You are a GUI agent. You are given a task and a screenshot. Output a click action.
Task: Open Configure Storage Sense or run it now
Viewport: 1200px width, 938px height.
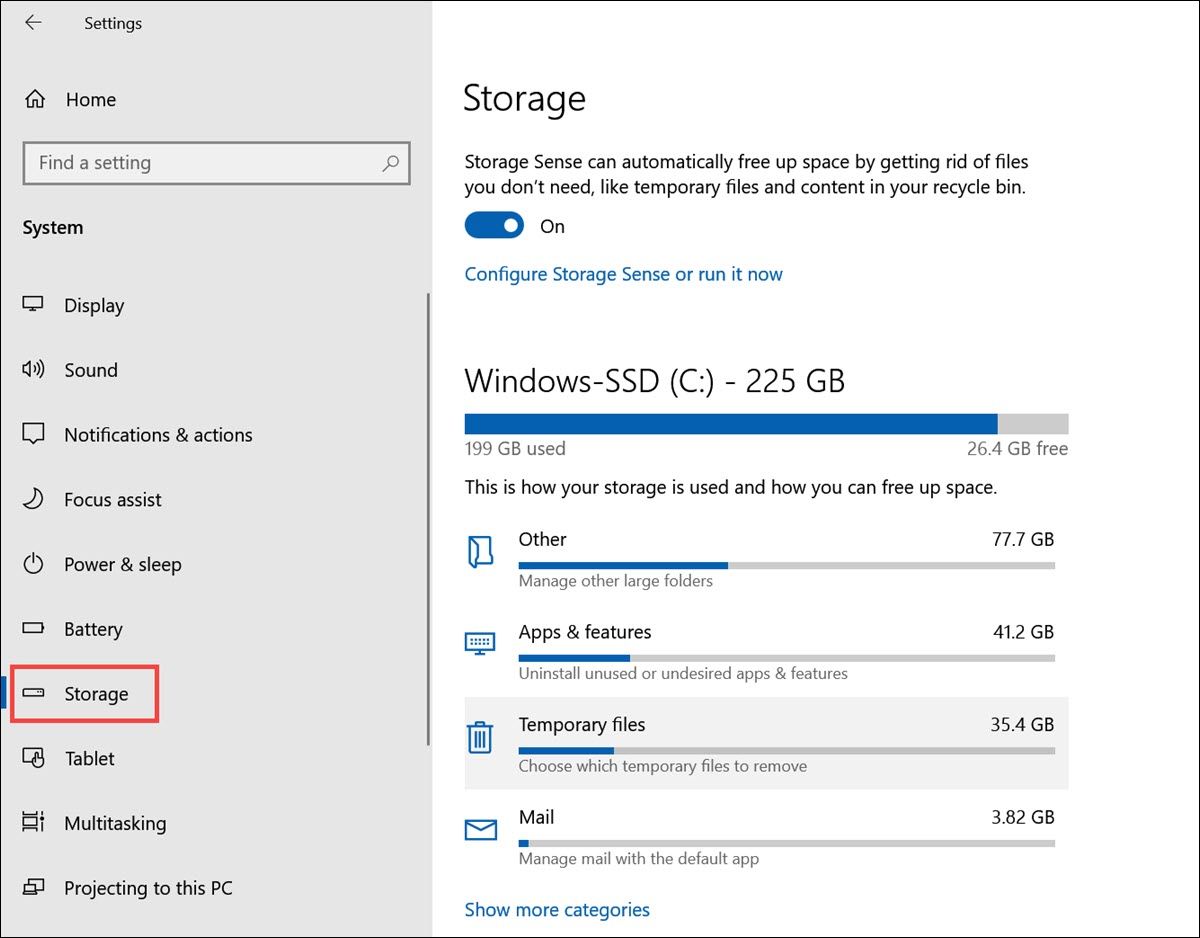tap(623, 274)
